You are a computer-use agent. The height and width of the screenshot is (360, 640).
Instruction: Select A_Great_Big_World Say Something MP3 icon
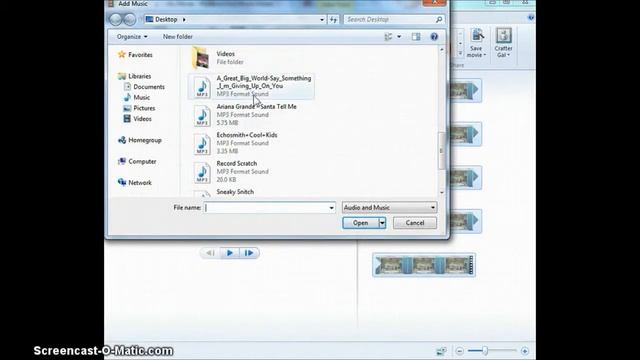tap(202, 87)
